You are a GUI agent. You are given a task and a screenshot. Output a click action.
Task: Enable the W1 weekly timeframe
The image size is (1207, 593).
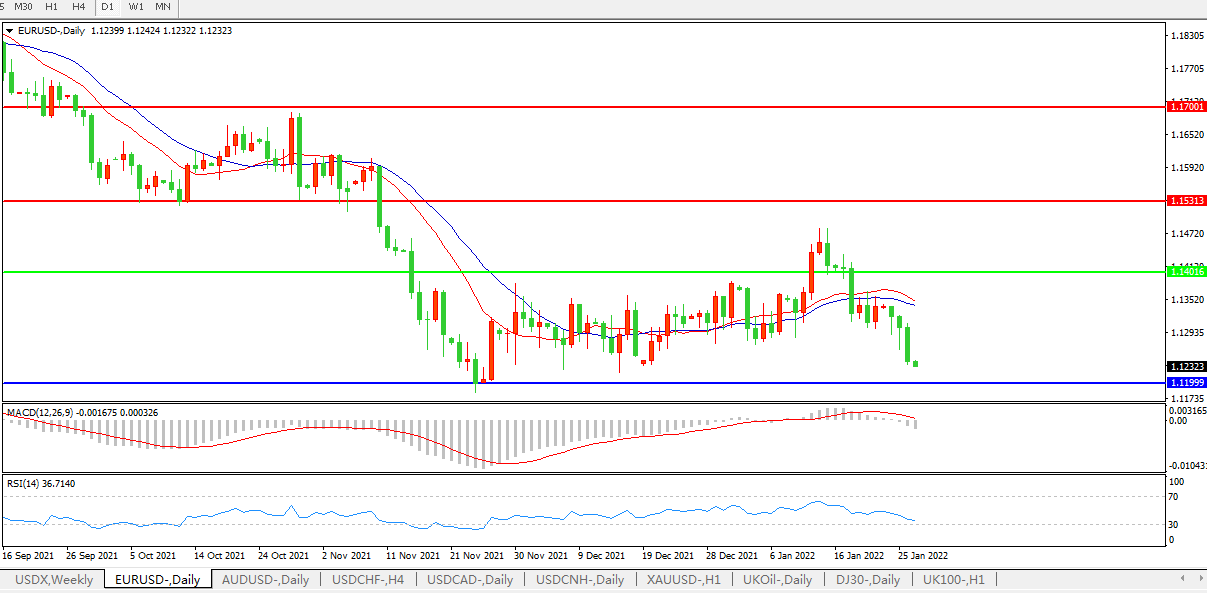pos(135,7)
